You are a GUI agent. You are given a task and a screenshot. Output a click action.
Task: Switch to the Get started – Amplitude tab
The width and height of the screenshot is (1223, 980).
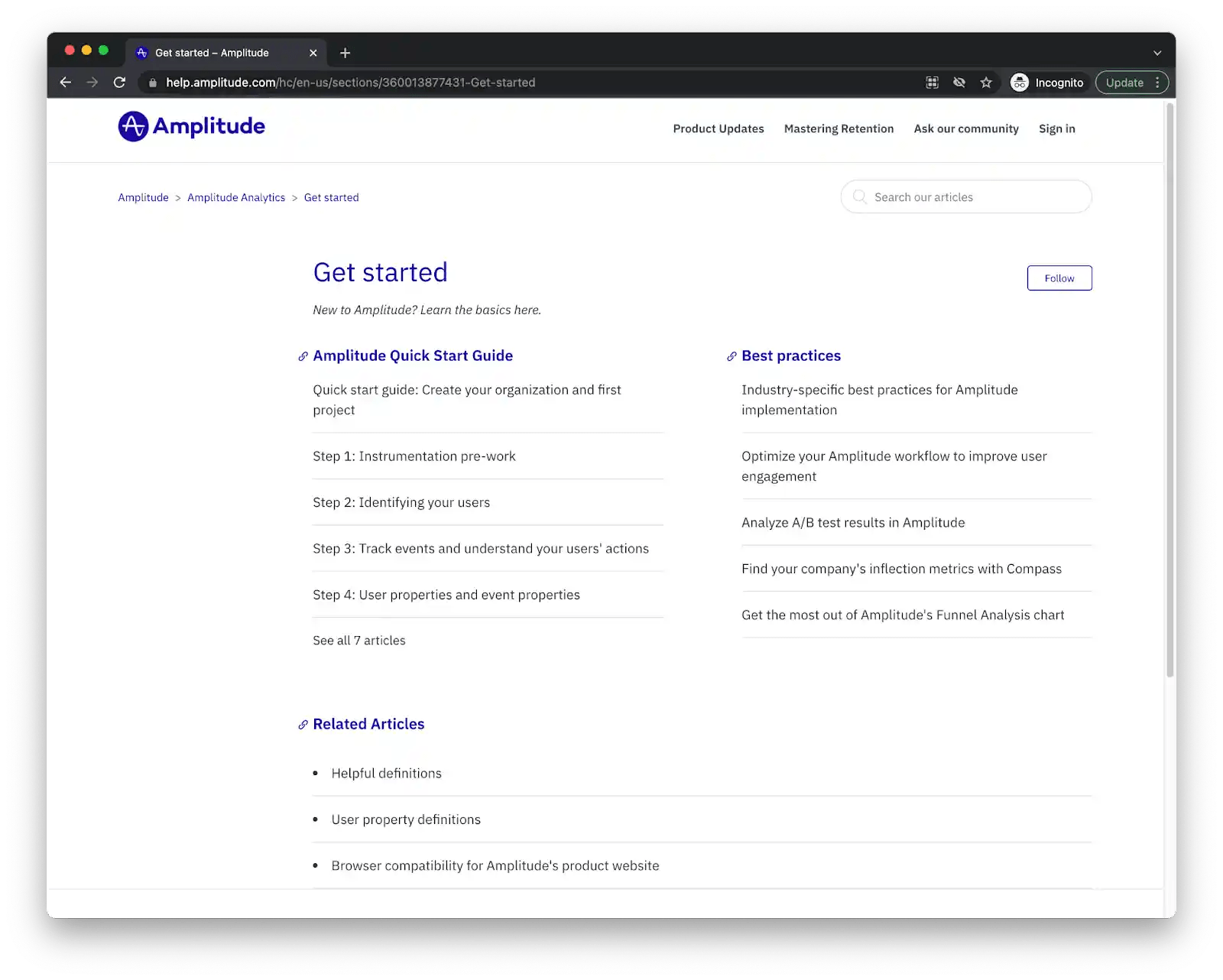[x=214, y=52]
